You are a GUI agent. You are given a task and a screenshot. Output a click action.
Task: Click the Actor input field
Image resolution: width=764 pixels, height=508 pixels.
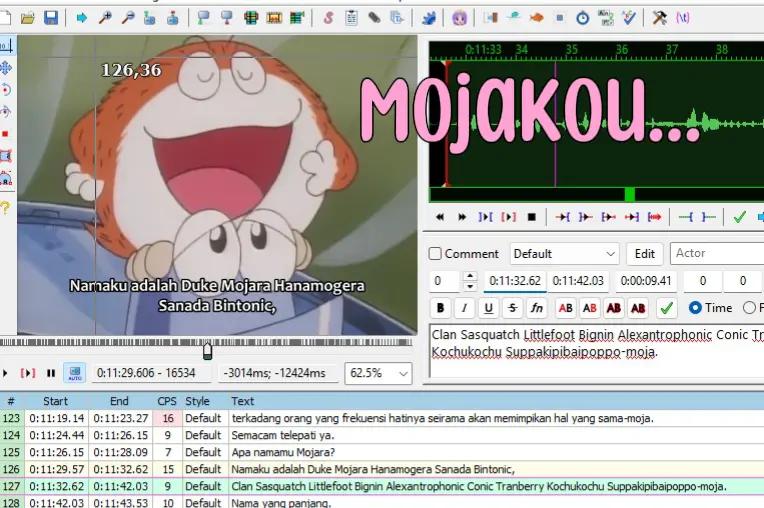(717, 253)
